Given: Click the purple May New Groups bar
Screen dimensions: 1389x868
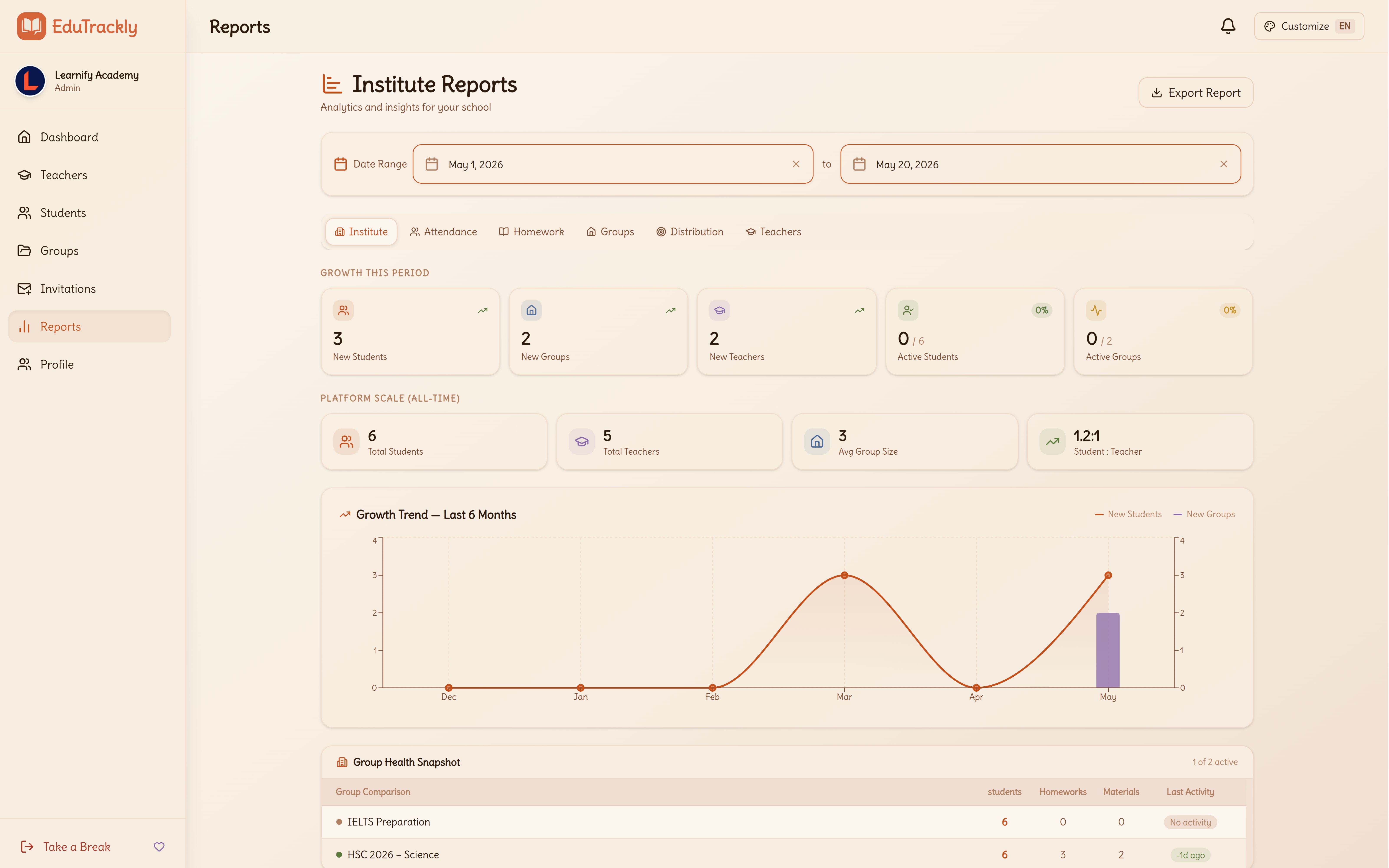Looking at the screenshot, I should (1108, 650).
